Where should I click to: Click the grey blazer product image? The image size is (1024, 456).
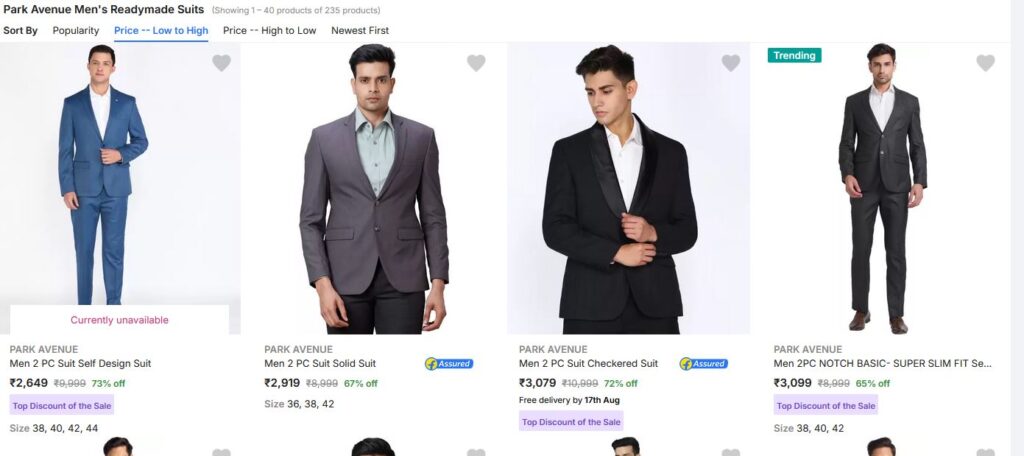pyautogui.click(x=373, y=190)
